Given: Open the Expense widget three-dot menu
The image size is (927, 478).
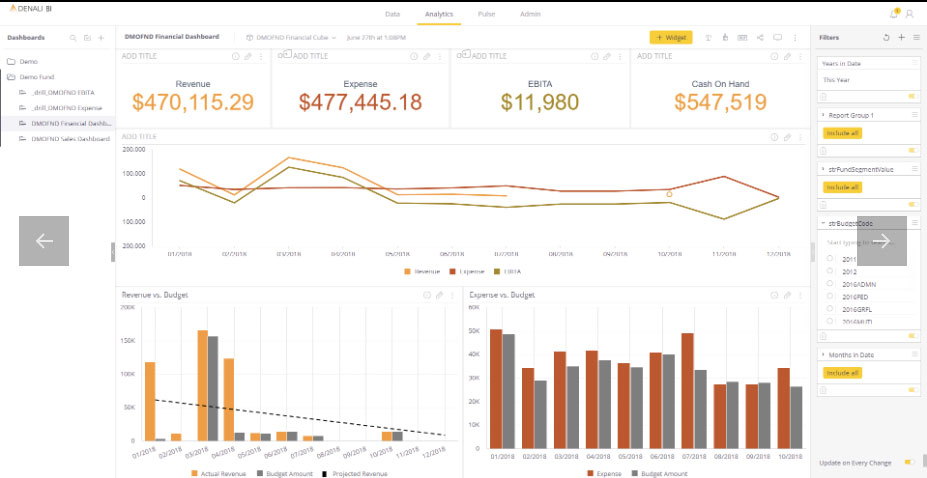Looking at the screenshot, I should click(440, 57).
